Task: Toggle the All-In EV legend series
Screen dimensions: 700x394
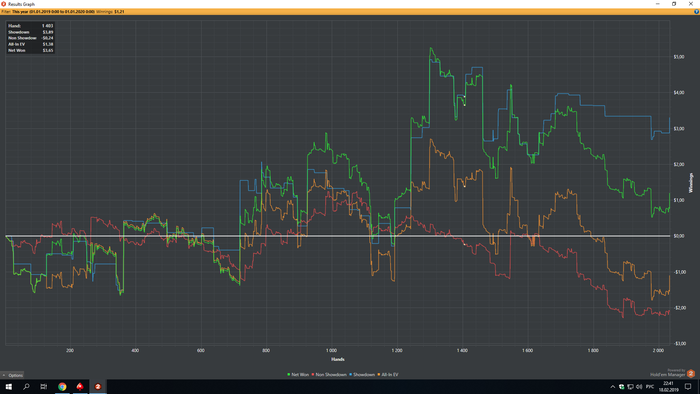Action: click(x=388, y=374)
